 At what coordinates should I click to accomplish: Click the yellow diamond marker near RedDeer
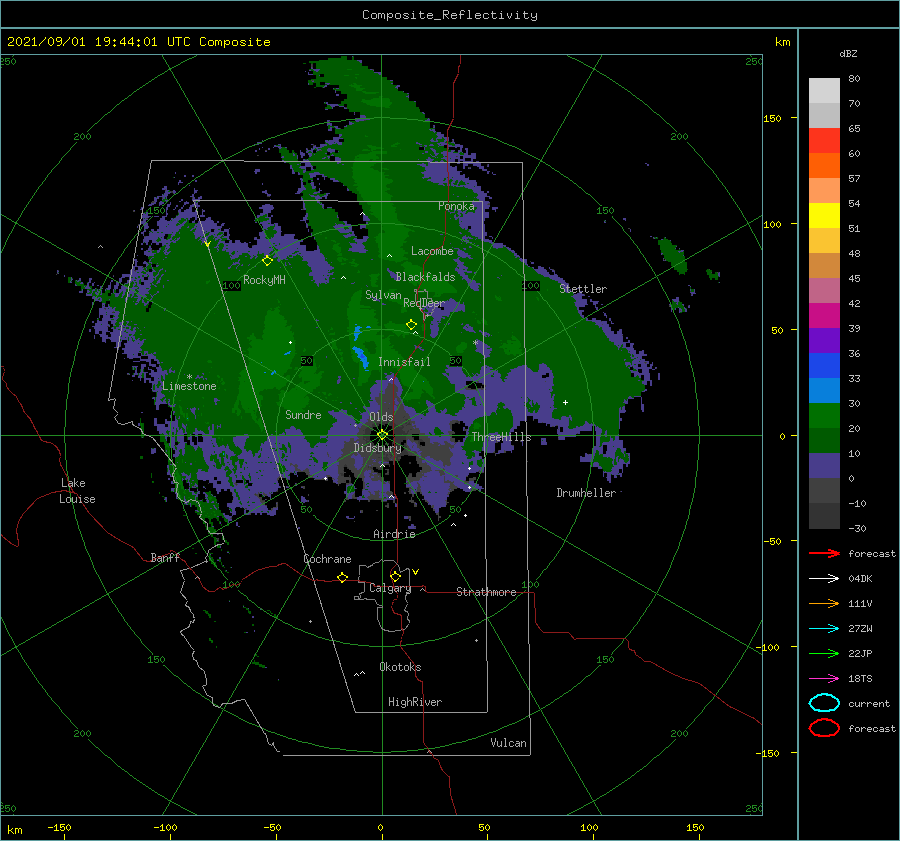point(411,325)
